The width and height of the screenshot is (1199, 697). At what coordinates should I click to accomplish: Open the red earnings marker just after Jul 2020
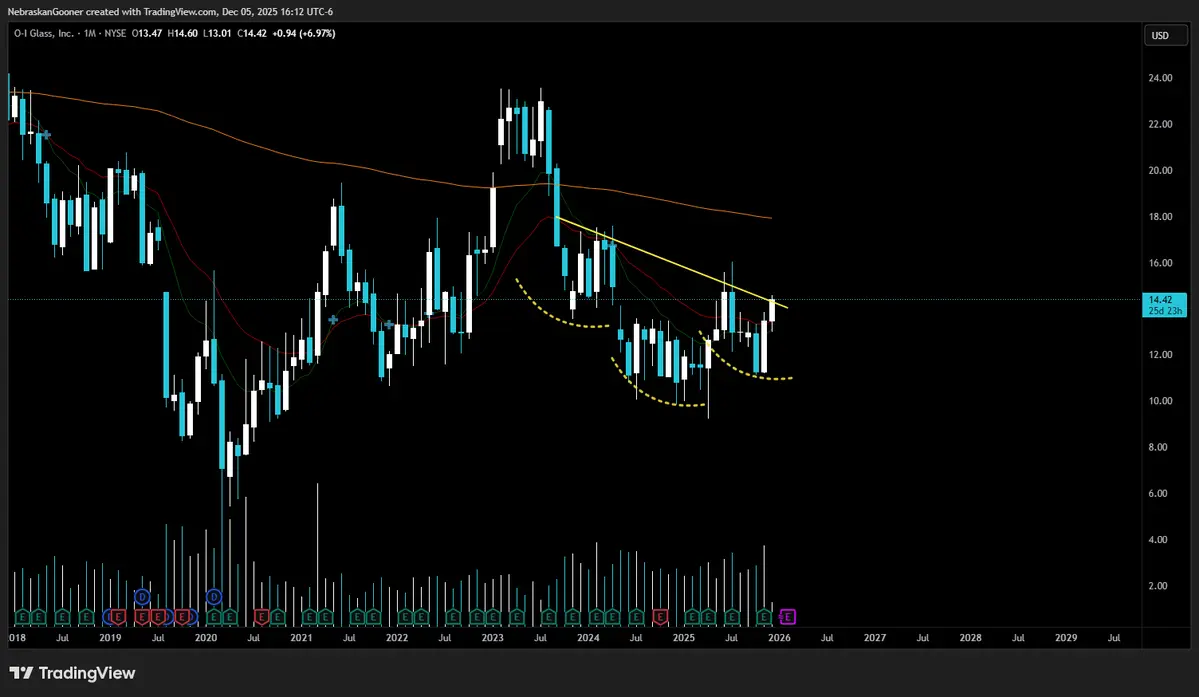click(262, 617)
